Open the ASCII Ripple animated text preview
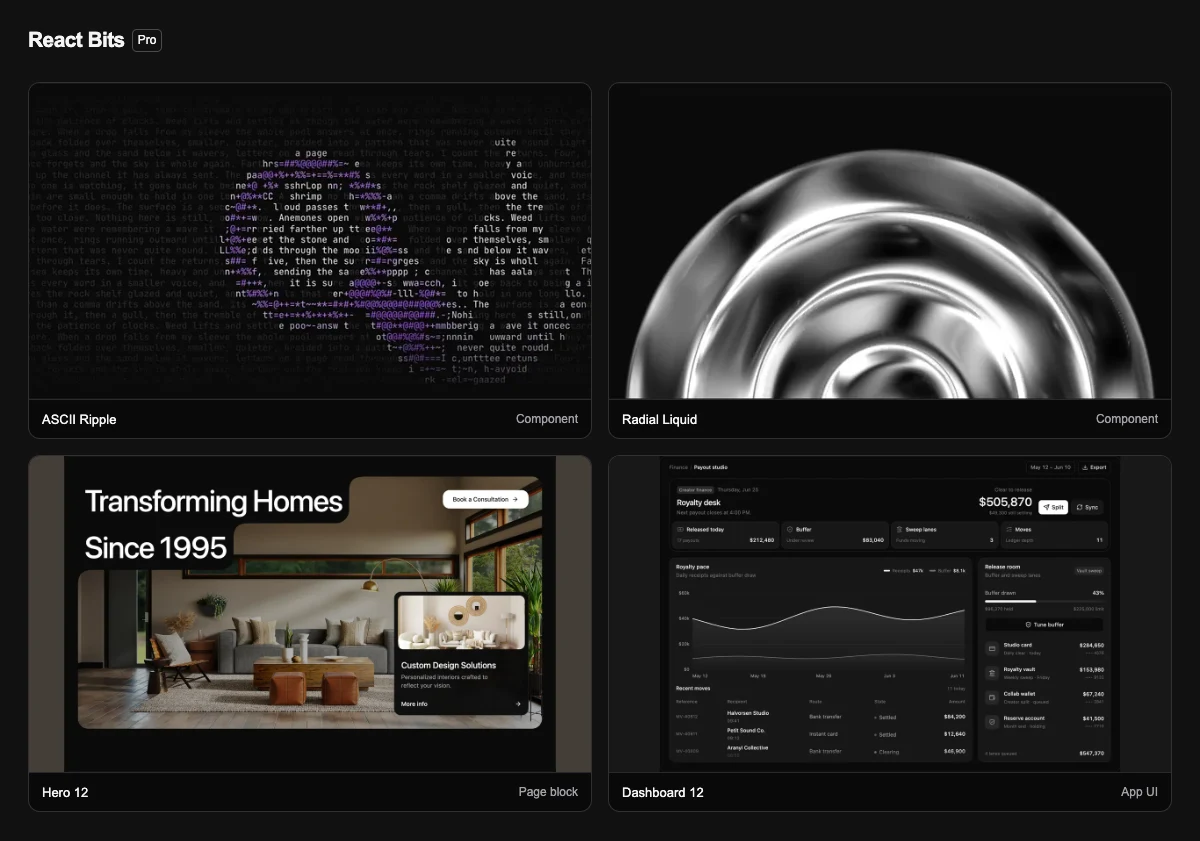This screenshot has height=841, width=1200. click(310, 241)
